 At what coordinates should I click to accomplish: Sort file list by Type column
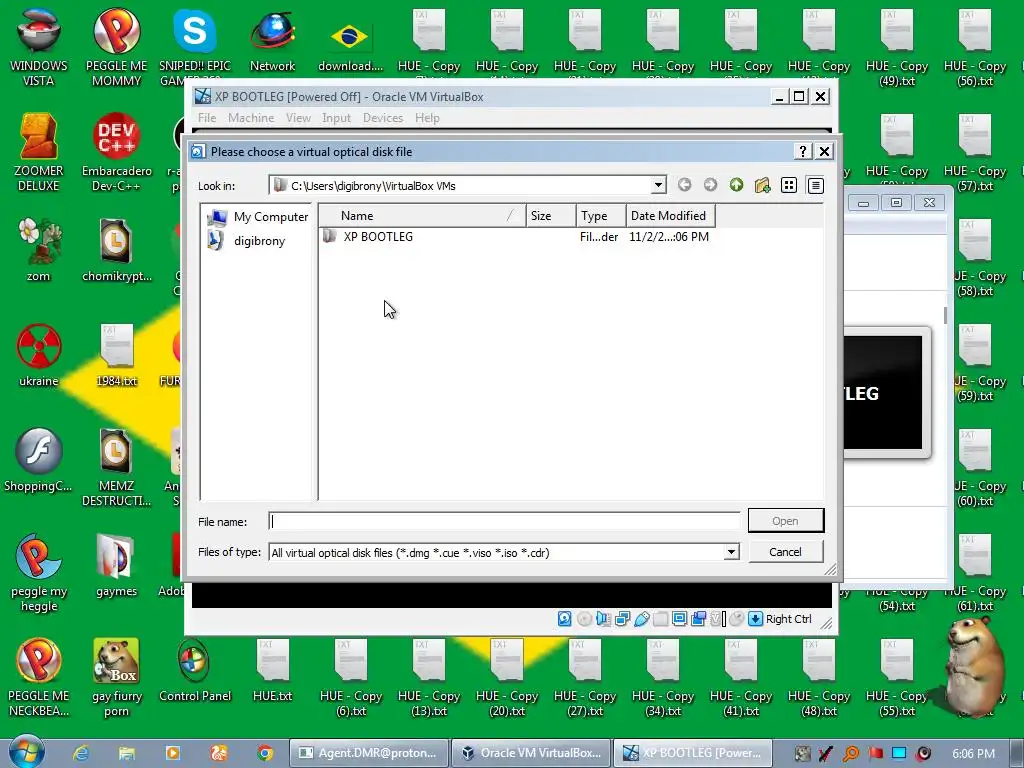pyautogui.click(x=601, y=216)
